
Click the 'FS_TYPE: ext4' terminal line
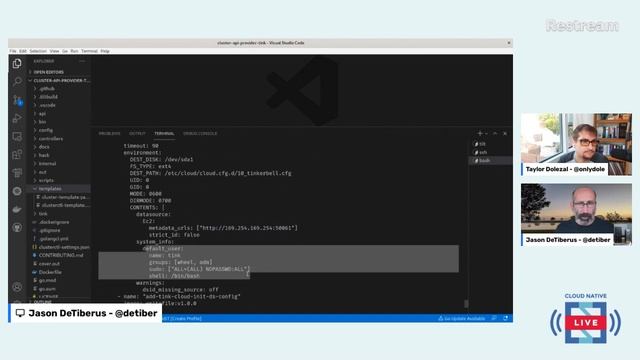click(x=150, y=167)
